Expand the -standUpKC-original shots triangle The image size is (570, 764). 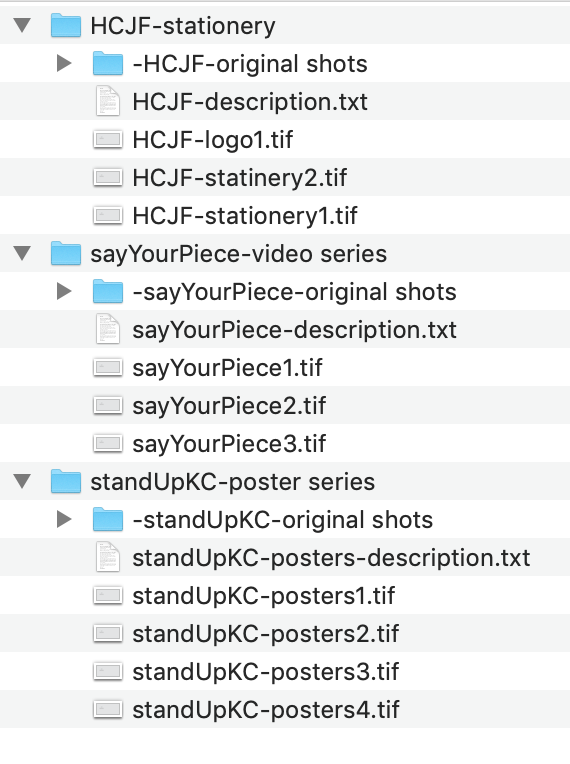[x=64, y=519]
